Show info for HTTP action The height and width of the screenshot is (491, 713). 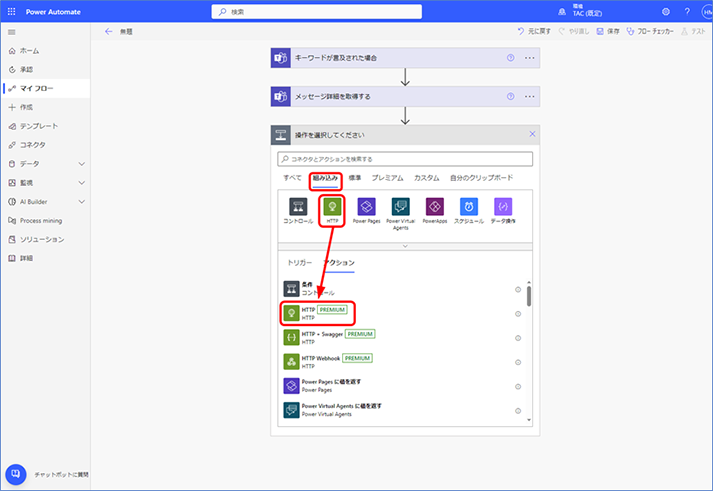[x=518, y=314]
